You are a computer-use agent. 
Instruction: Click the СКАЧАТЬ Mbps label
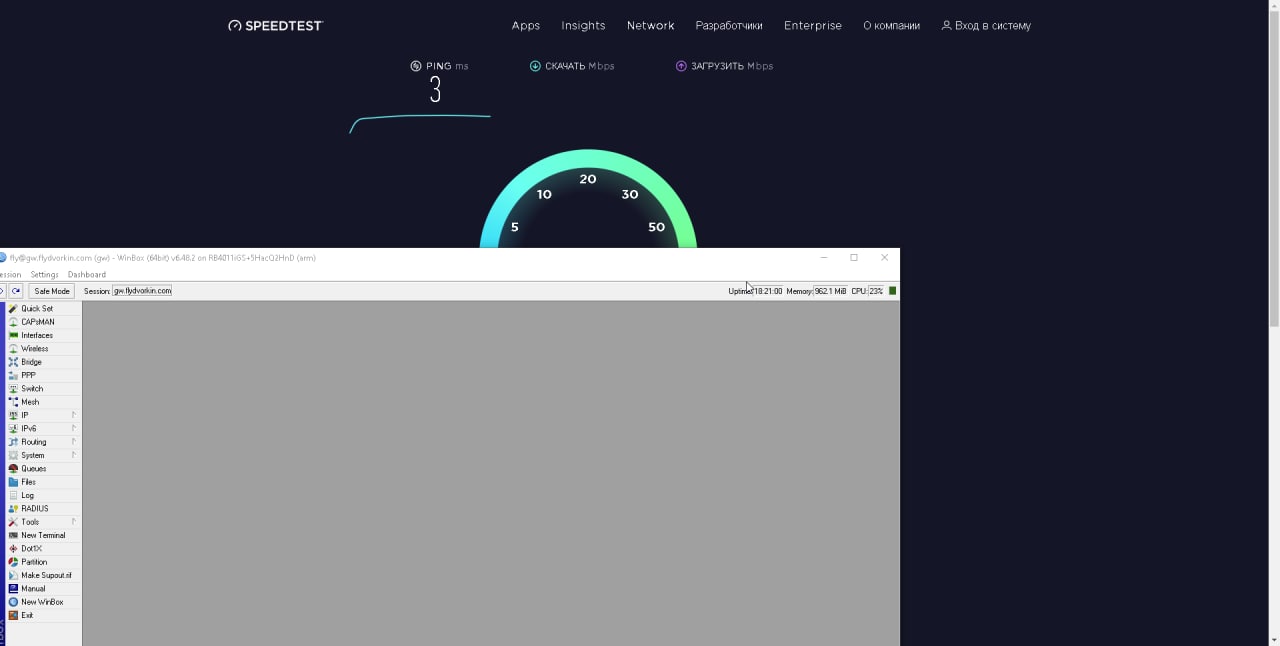click(x=572, y=66)
